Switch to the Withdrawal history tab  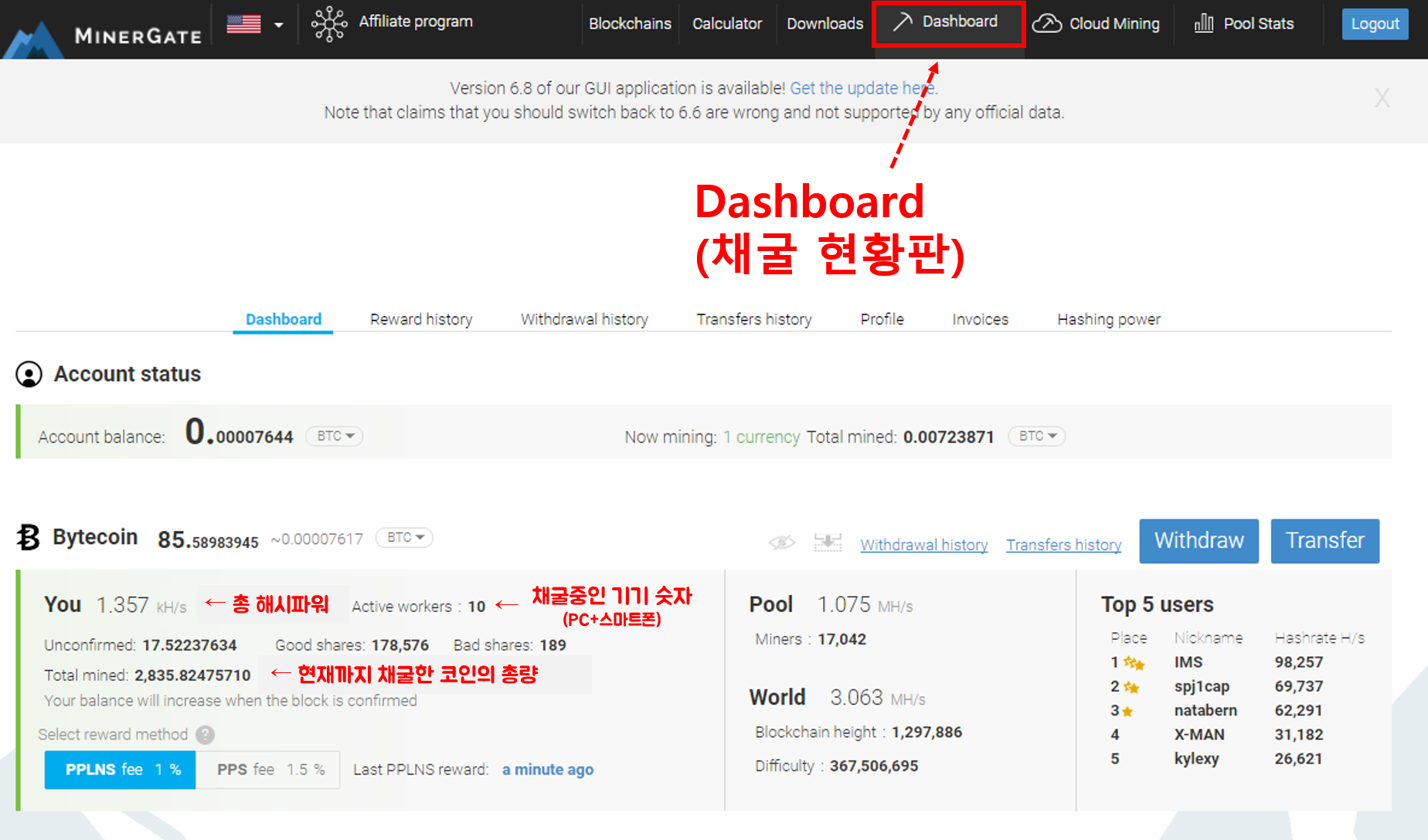click(x=584, y=319)
